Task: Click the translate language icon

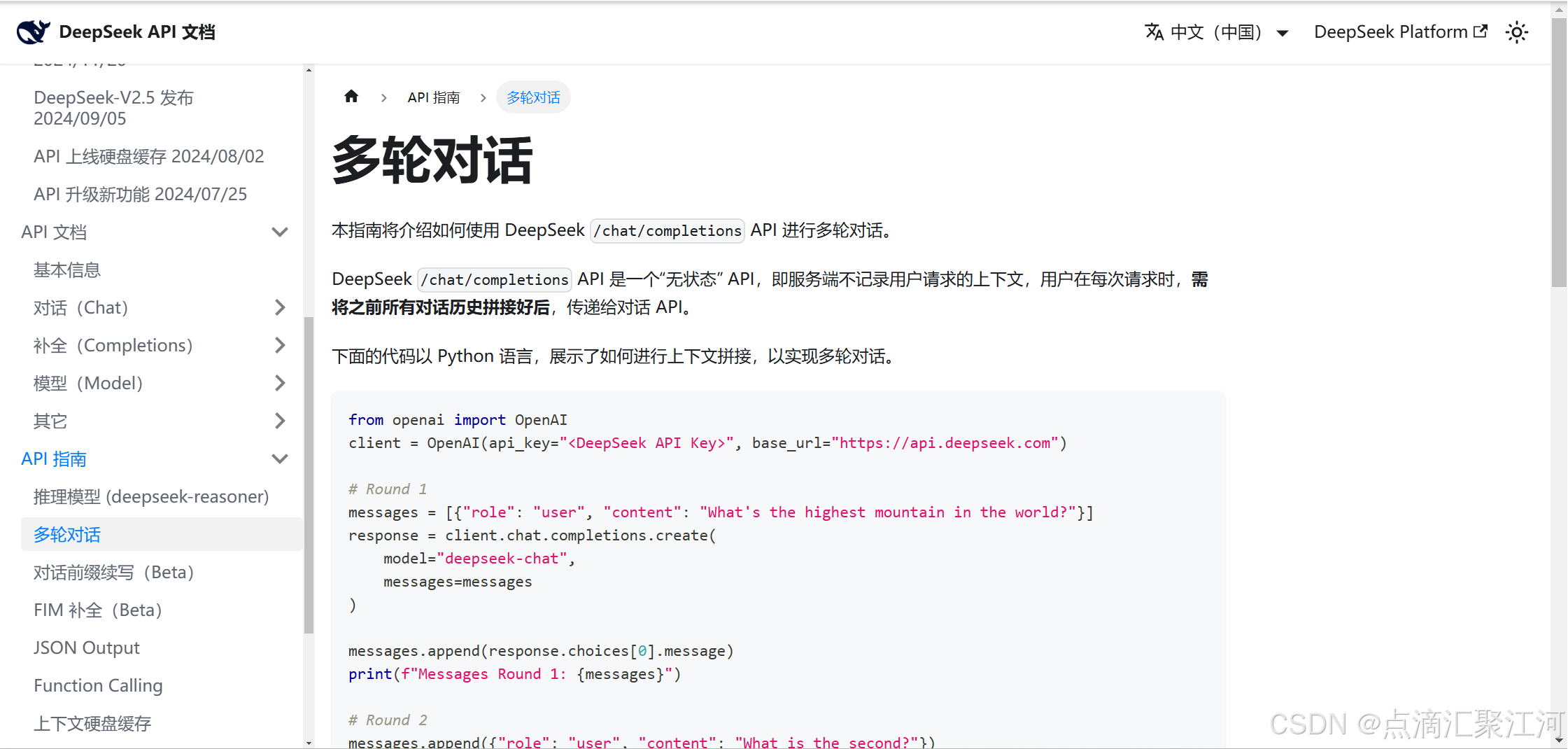Action: tap(1154, 31)
